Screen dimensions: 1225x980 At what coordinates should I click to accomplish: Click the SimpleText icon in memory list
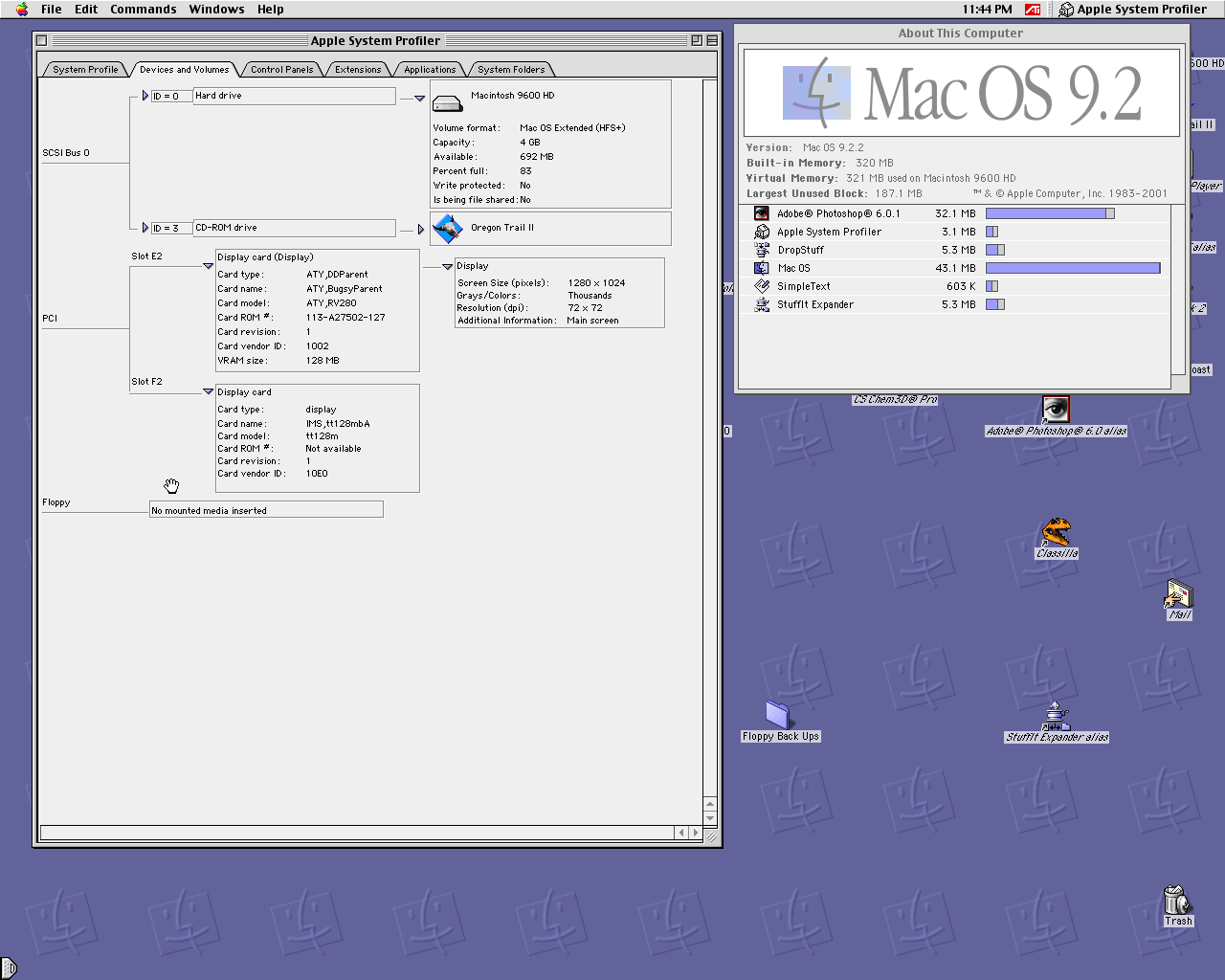762,286
